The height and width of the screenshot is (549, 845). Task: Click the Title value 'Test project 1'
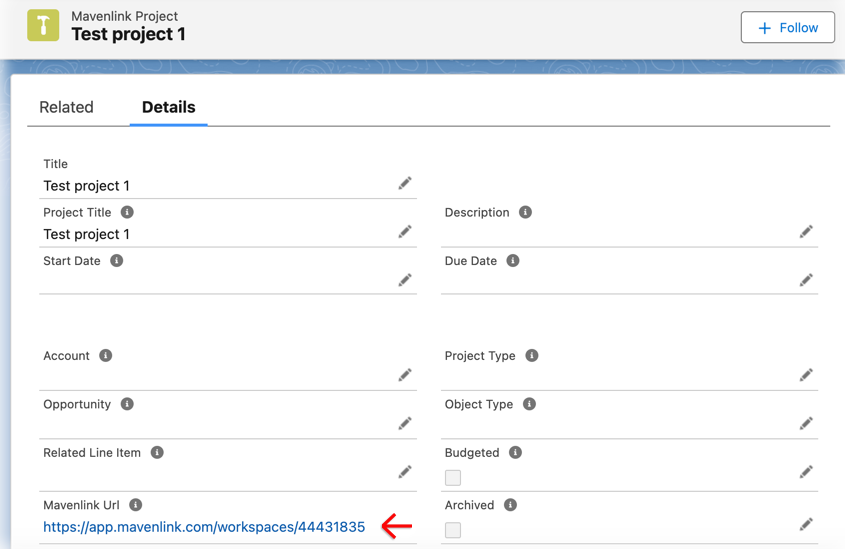87,186
